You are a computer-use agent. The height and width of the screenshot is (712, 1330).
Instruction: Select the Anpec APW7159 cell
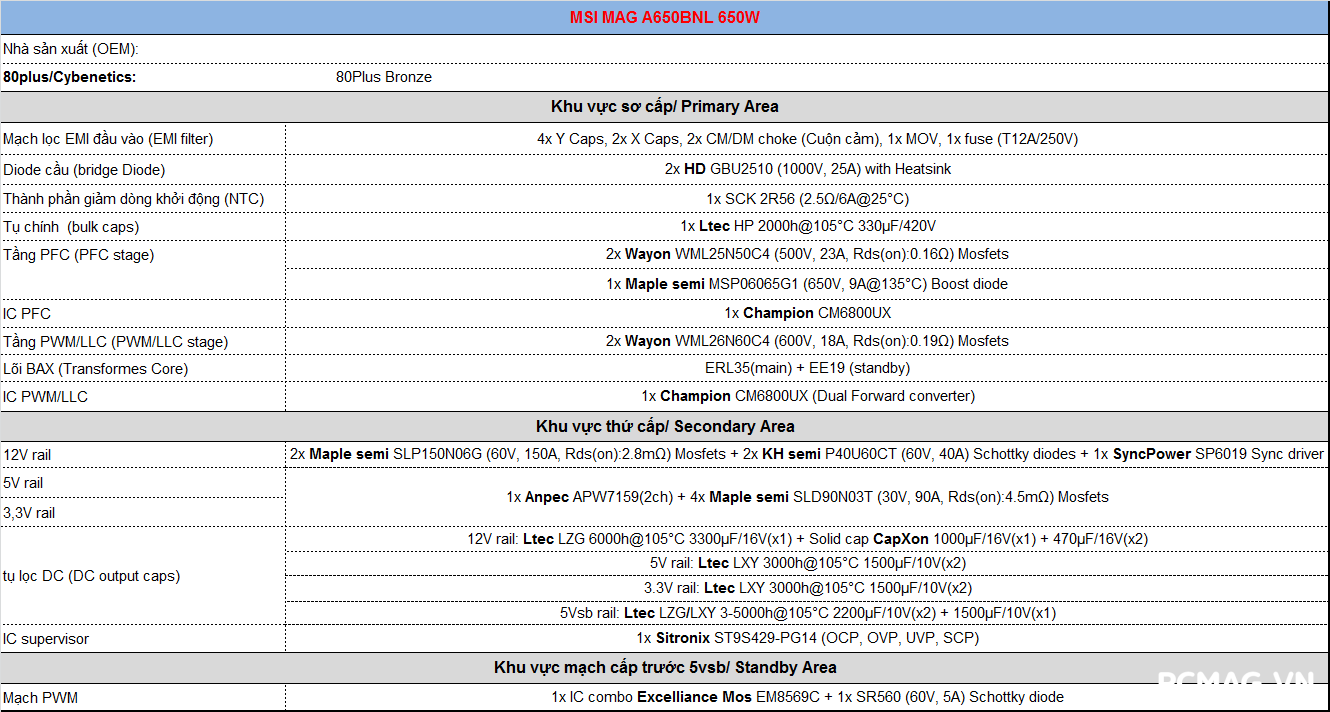pyautogui.click(x=807, y=497)
